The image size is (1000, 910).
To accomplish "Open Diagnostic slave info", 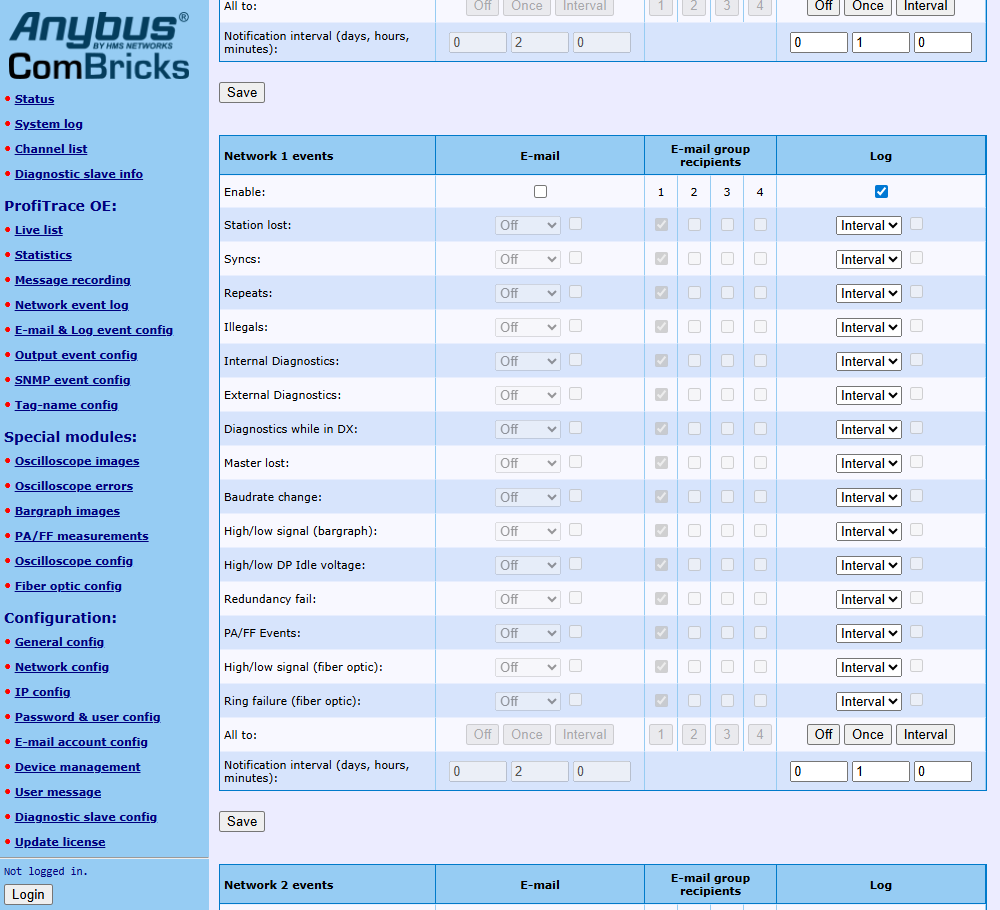I will [78, 173].
